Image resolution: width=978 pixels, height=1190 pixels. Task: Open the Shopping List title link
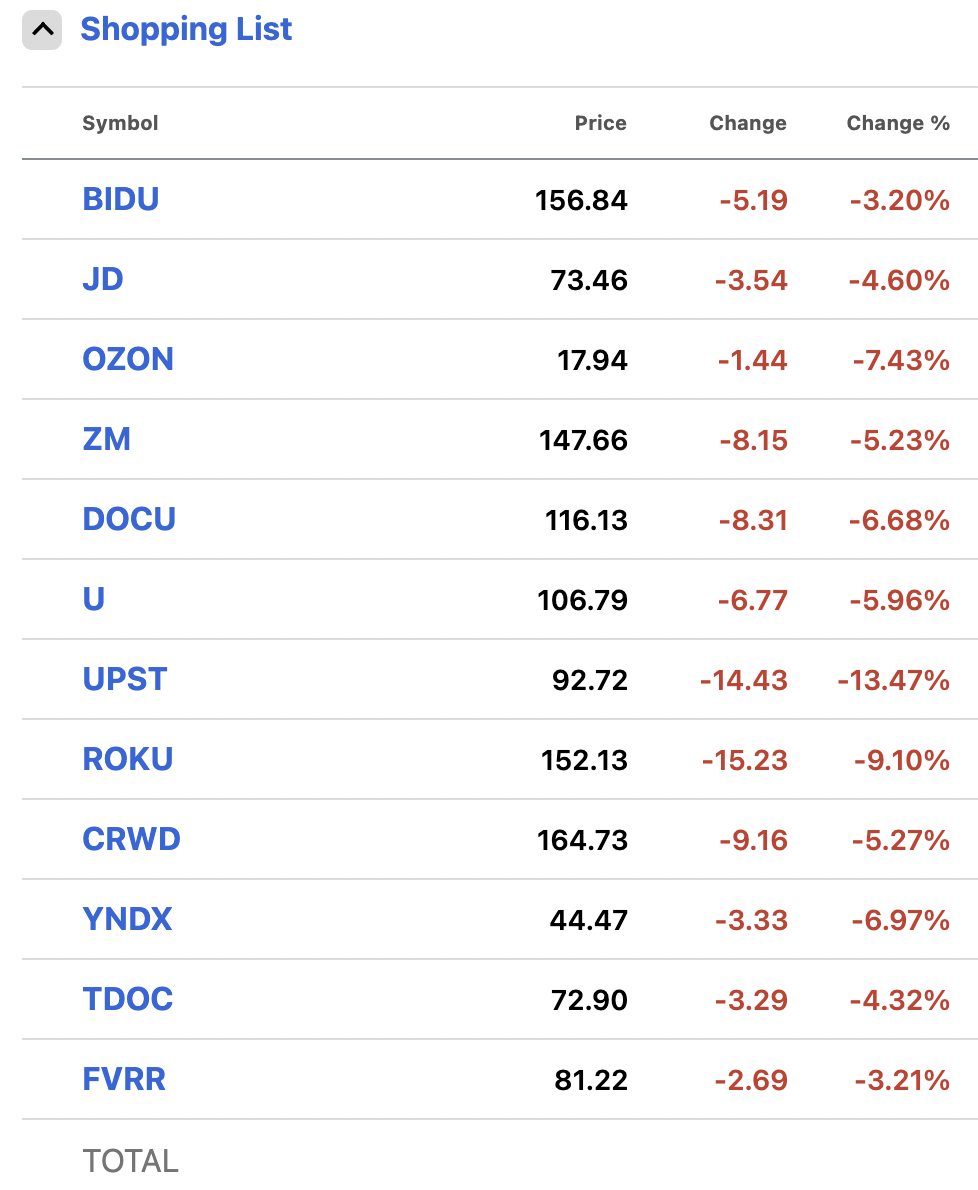pyautogui.click(x=186, y=30)
